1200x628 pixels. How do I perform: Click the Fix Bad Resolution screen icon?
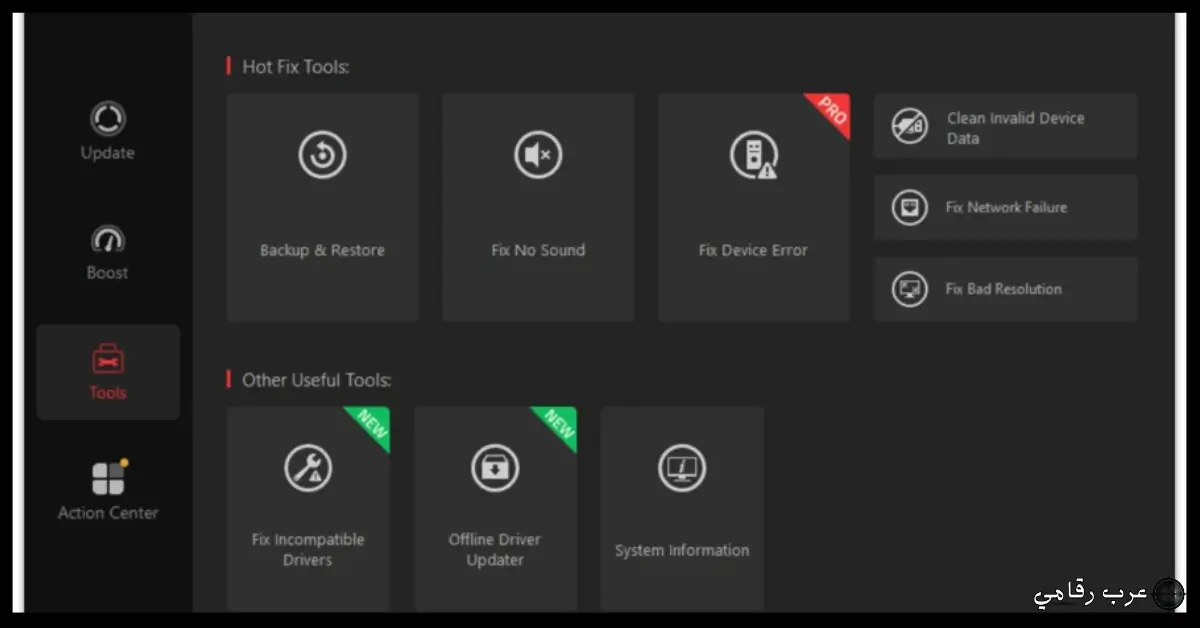tap(910, 288)
